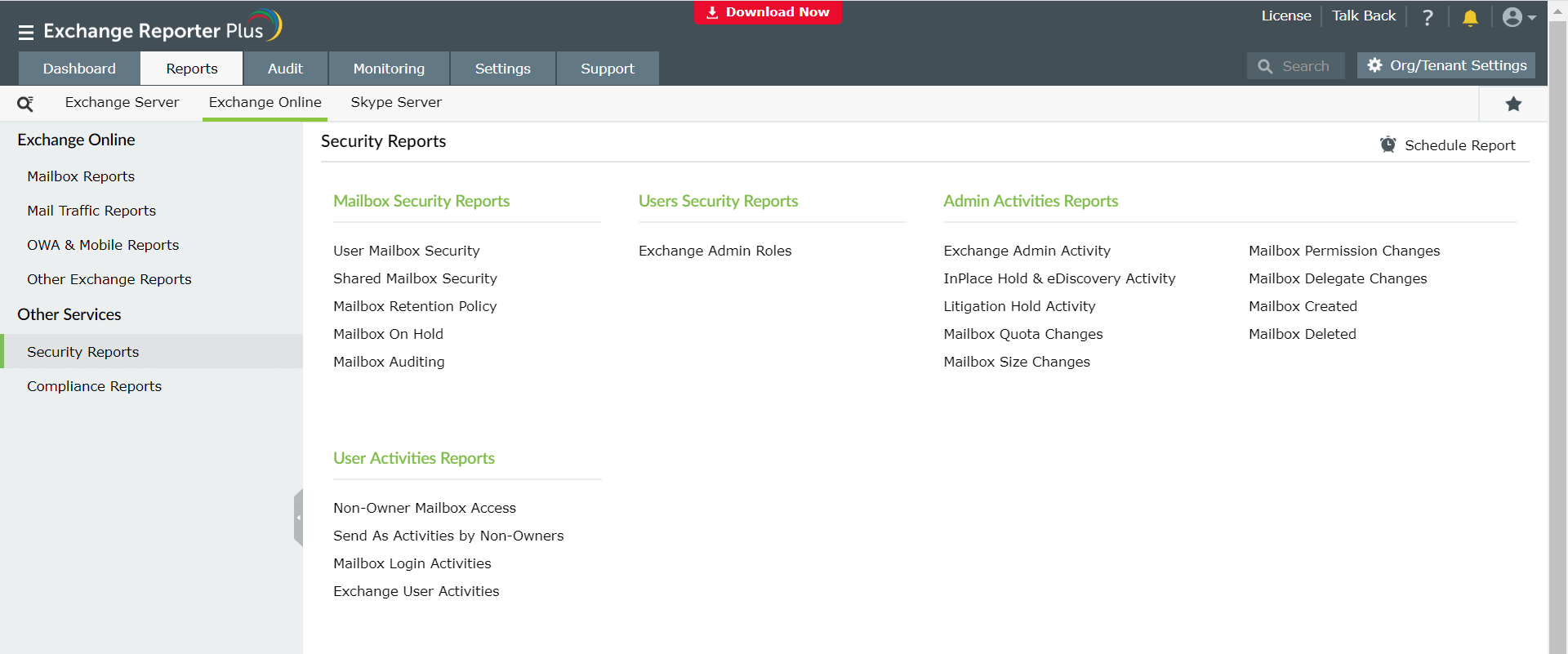Open Mailbox Reports in the sidebar

tap(81, 176)
